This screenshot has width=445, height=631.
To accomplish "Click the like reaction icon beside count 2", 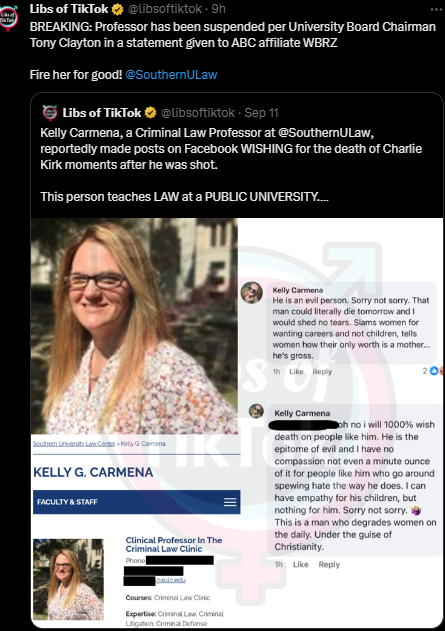I will (434, 371).
